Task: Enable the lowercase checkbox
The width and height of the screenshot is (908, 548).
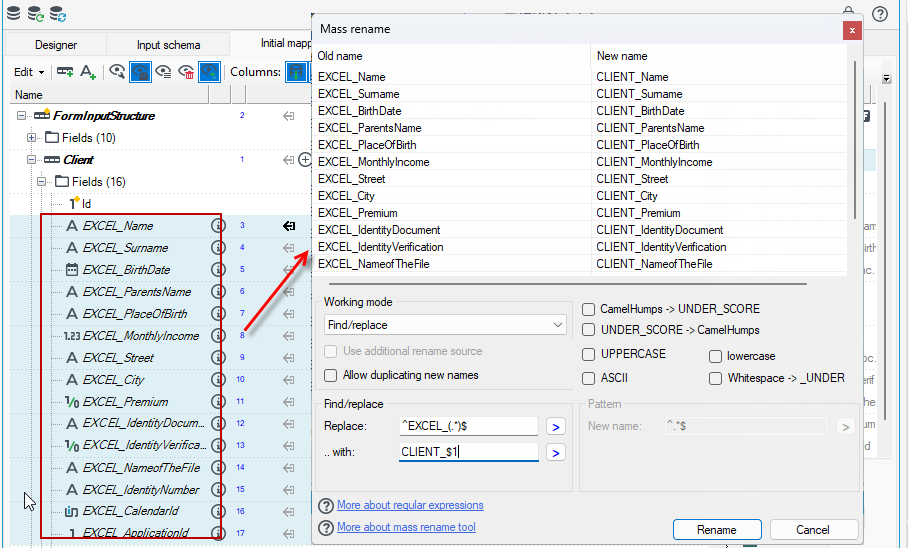Action: [x=715, y=356]
